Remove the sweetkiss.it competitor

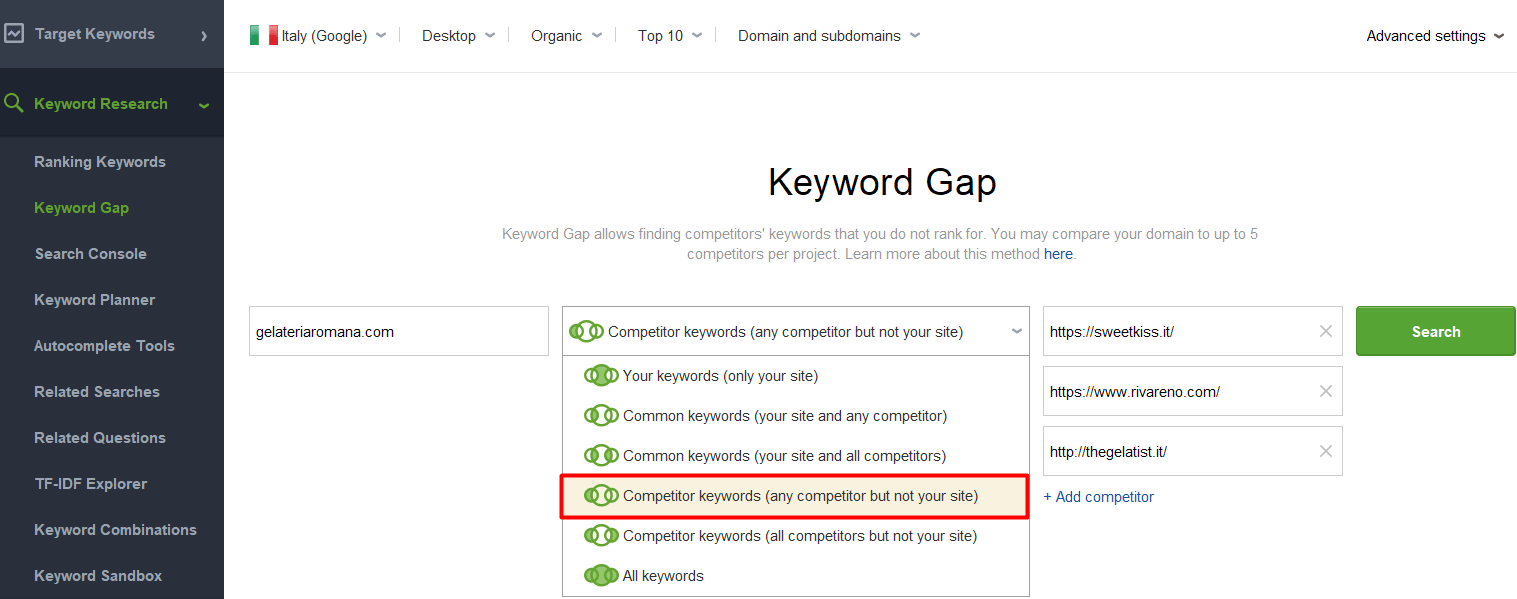tap(1326, 331)
